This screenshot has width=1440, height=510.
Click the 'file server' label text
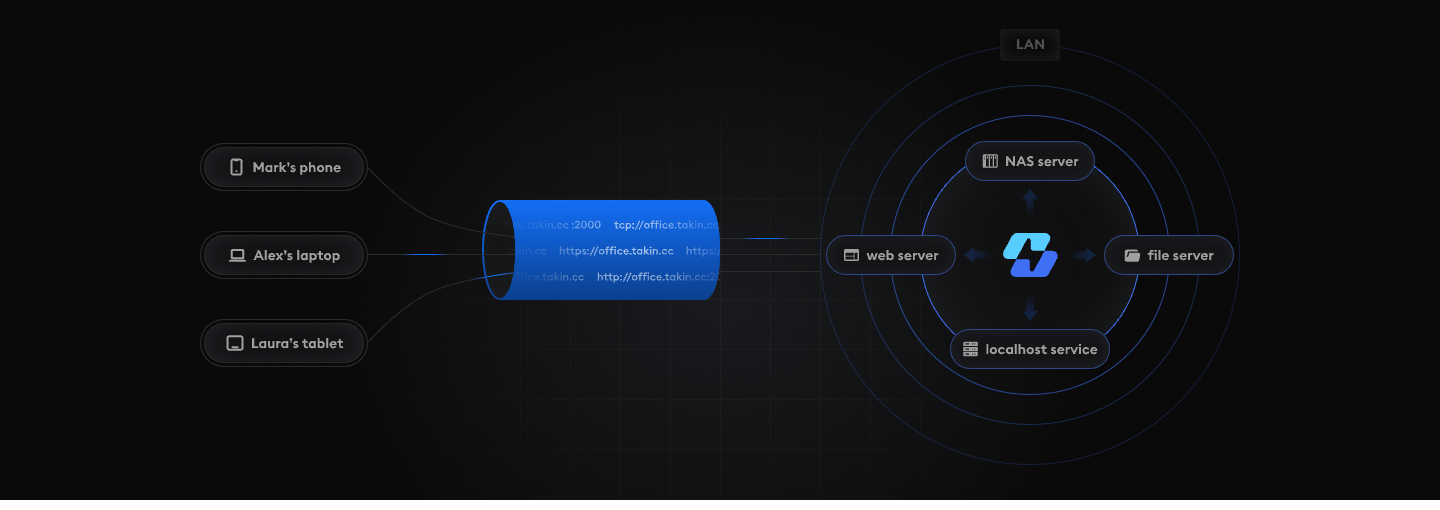coord(1180,255)
